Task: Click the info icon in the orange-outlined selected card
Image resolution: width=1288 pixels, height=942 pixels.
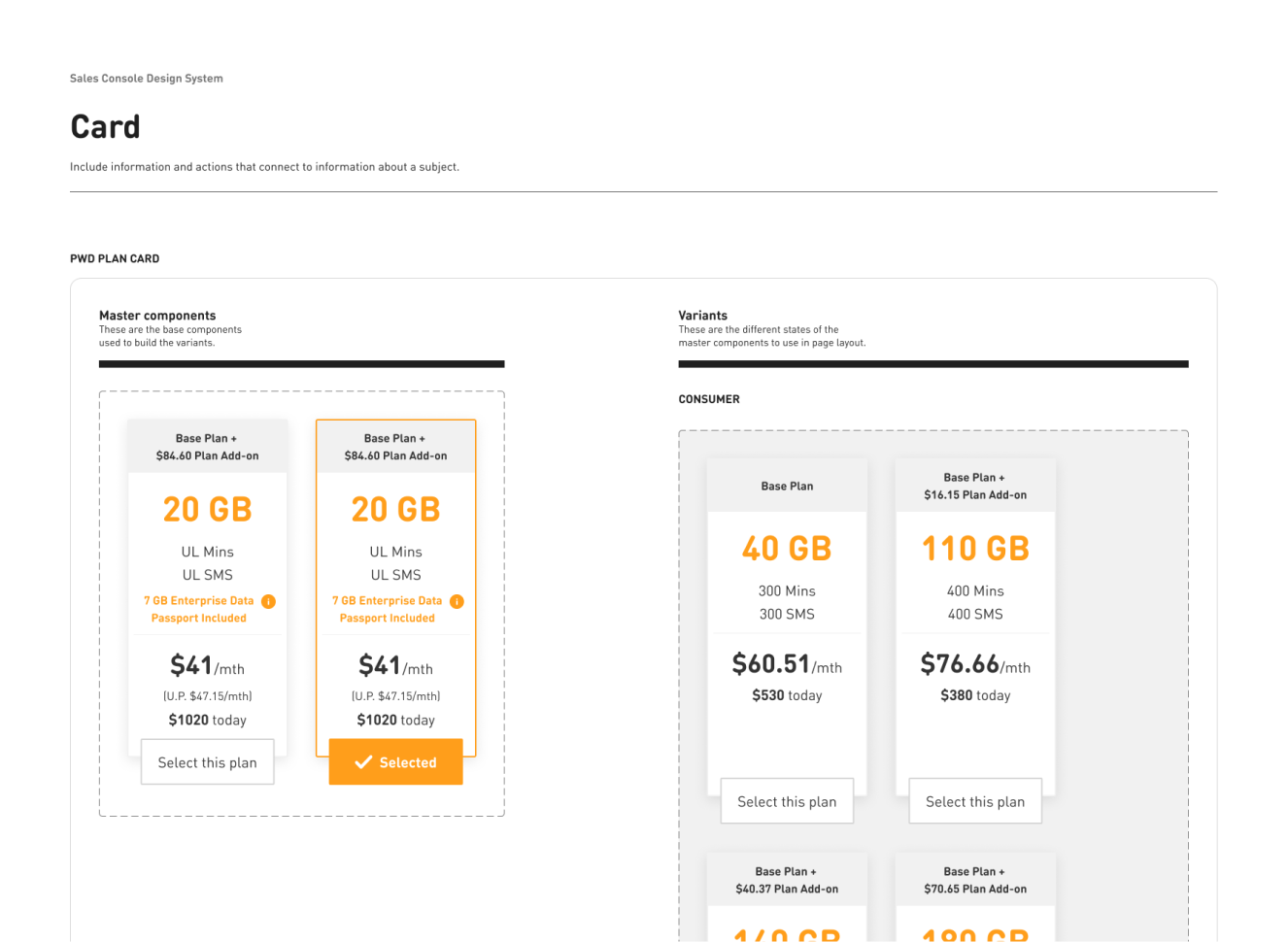Action: [x=458, y=601]
